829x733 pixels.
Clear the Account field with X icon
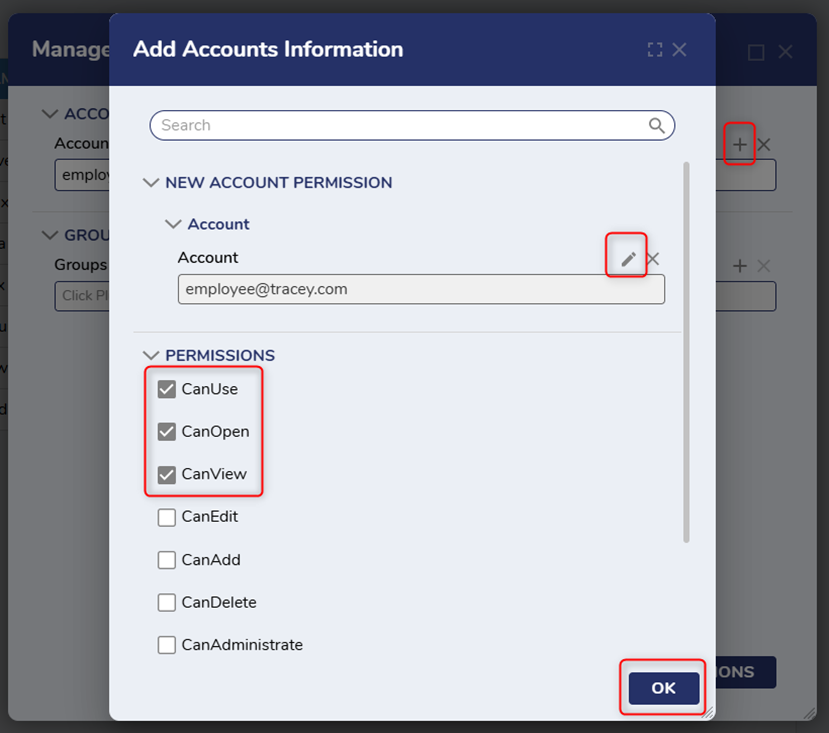tap(653, 259)
